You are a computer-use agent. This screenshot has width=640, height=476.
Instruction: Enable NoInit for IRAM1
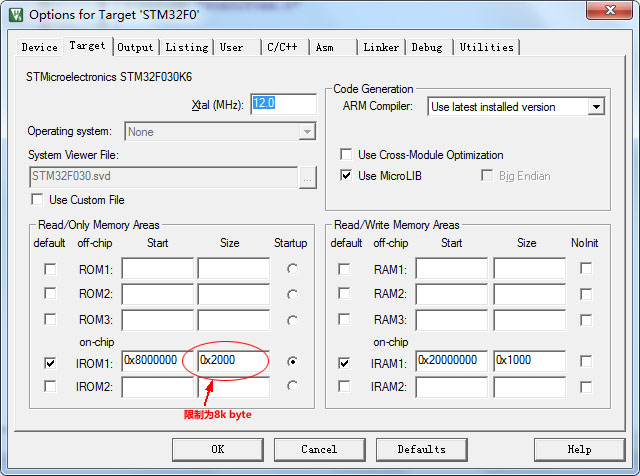(x=586, y=361)
